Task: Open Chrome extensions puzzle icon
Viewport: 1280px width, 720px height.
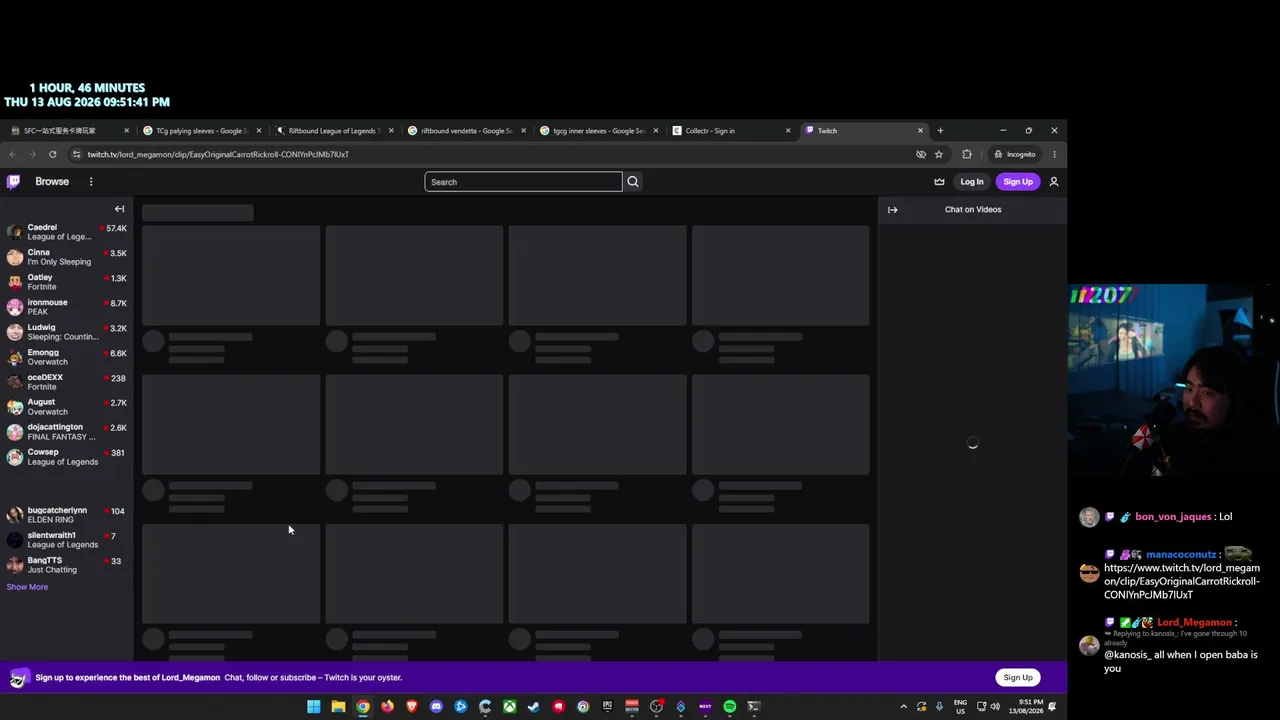Action: [967, 154]
